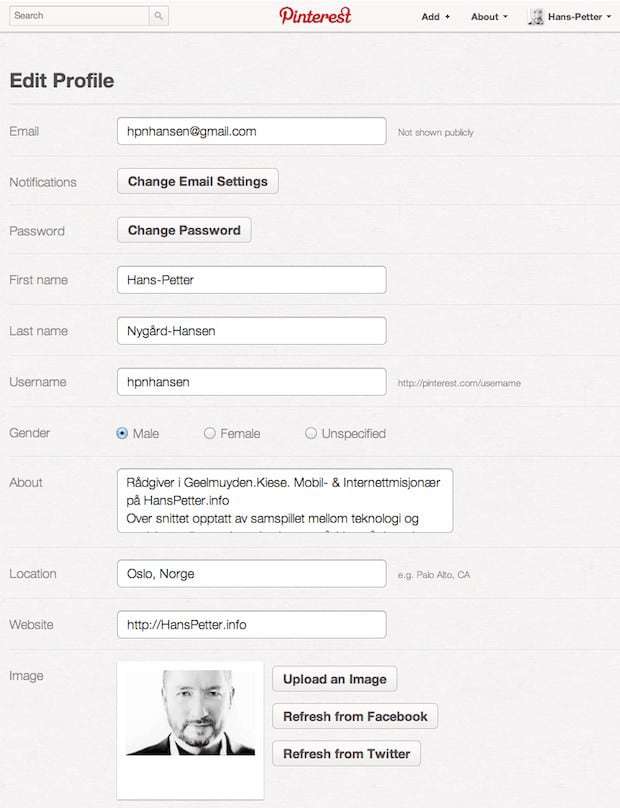Viewport: 620px width, 808px height.
Task: Select the Male gender option
Action: 123,433
